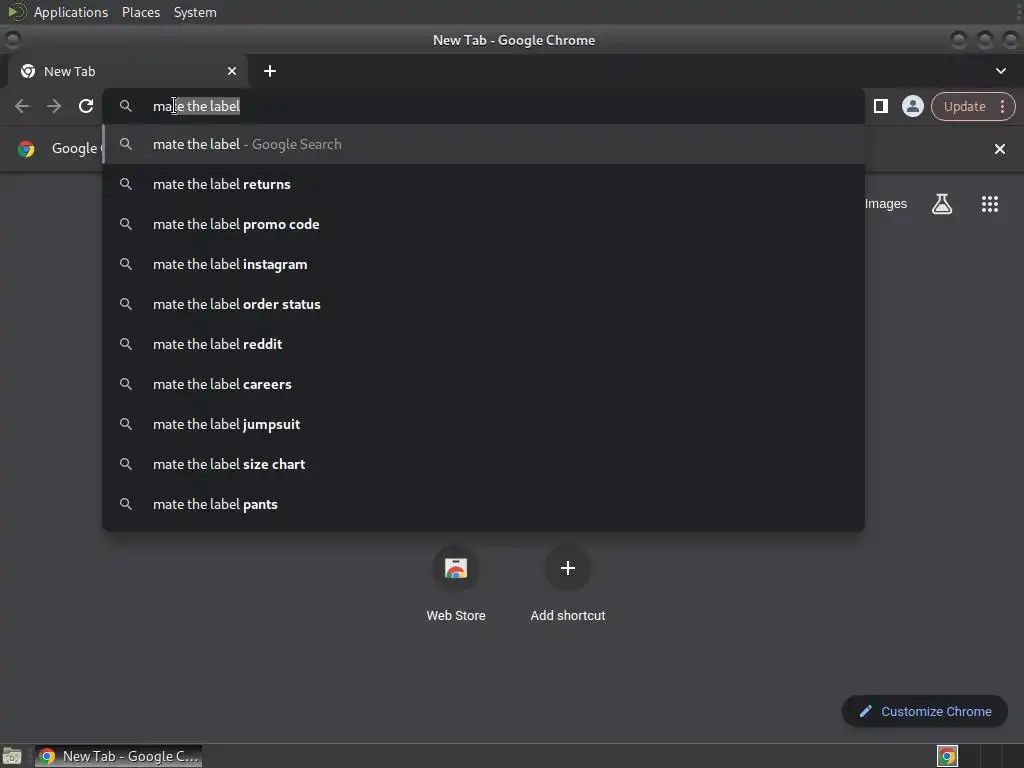This screenshot has height=768, width=1024.
Task: Select suggestion mate the label promo code
Action: click(483, 224)
